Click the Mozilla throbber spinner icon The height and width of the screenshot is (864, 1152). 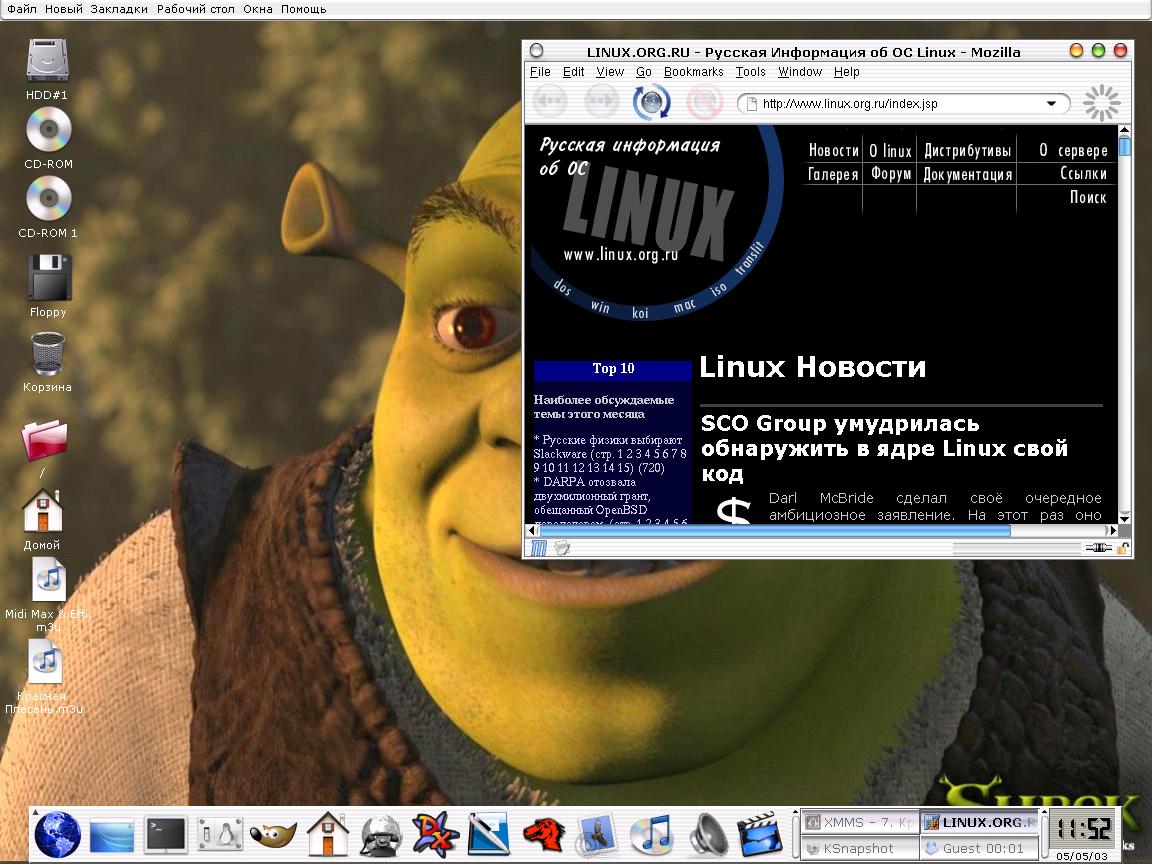click(1101, 103)
